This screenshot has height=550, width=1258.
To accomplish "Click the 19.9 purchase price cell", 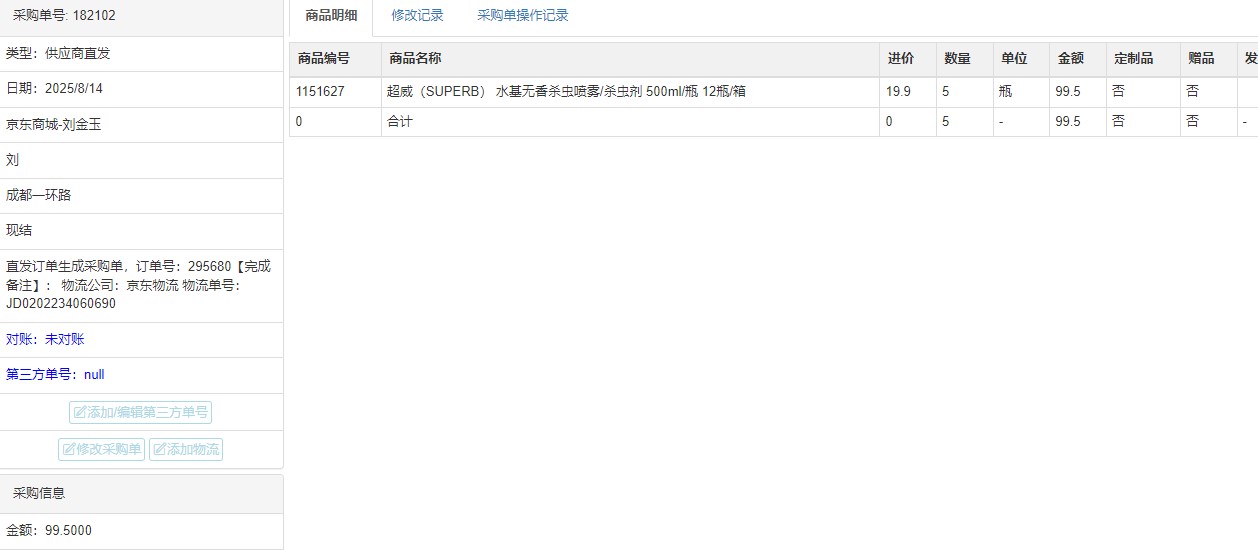I will click(x=908, y=92).
